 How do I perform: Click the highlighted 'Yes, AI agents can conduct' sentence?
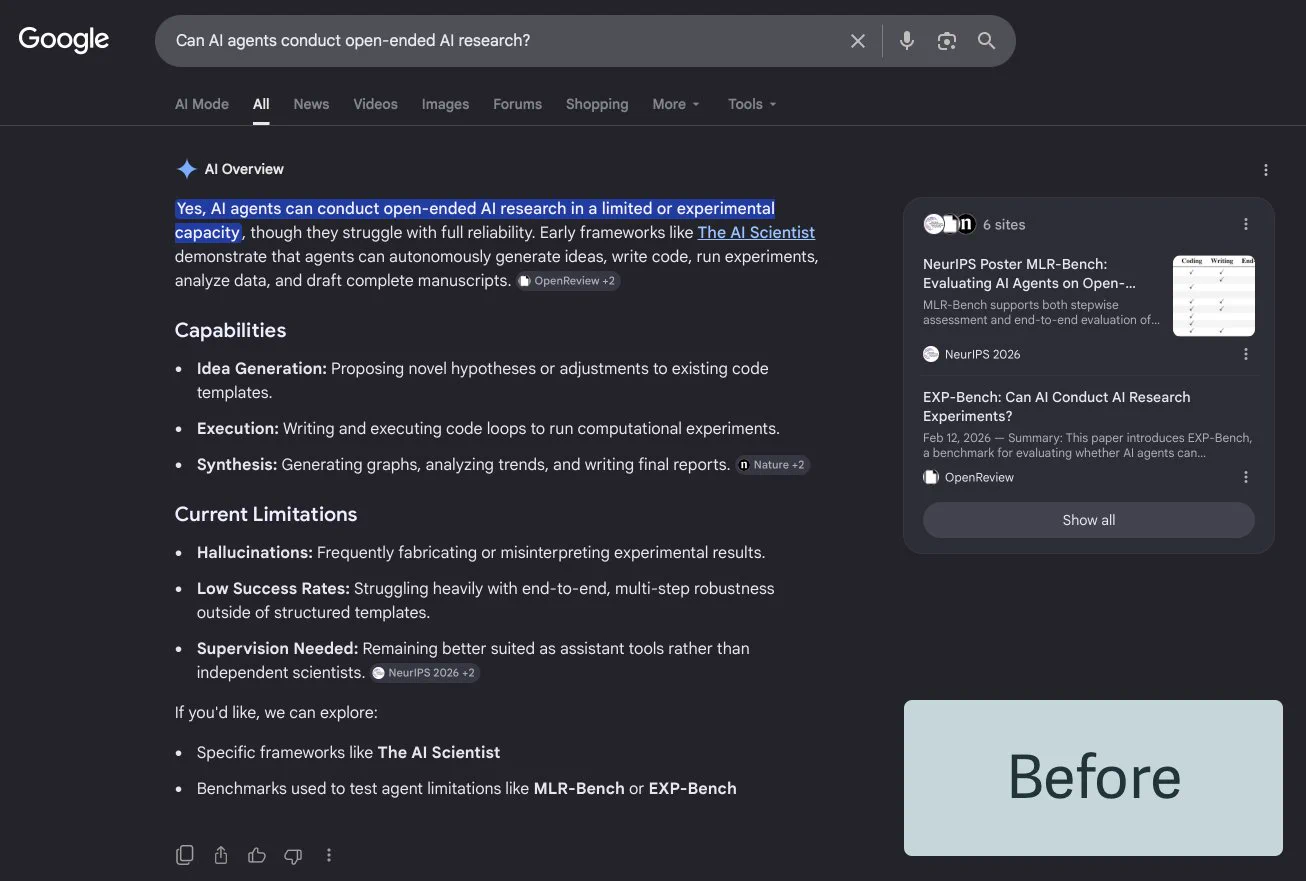click(x=475, y=220)
